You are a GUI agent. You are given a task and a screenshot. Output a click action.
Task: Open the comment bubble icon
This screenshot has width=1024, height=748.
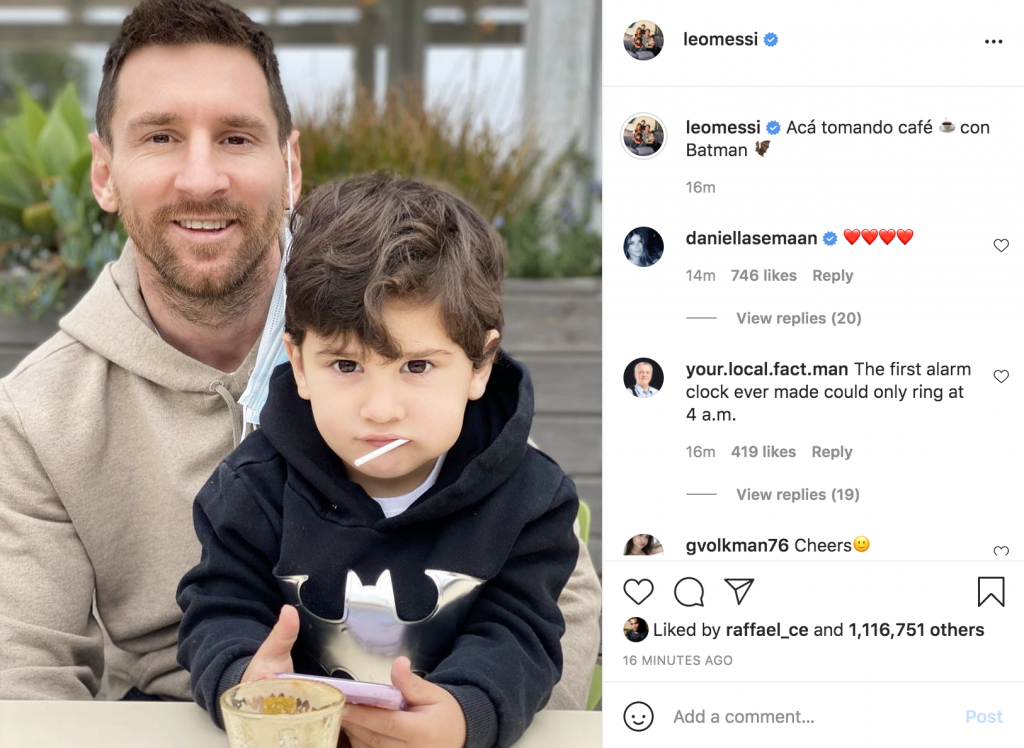click(689, 592)
